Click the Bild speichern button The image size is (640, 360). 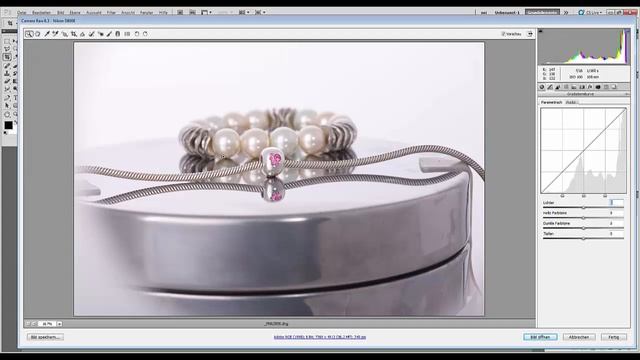pos(45,337)
